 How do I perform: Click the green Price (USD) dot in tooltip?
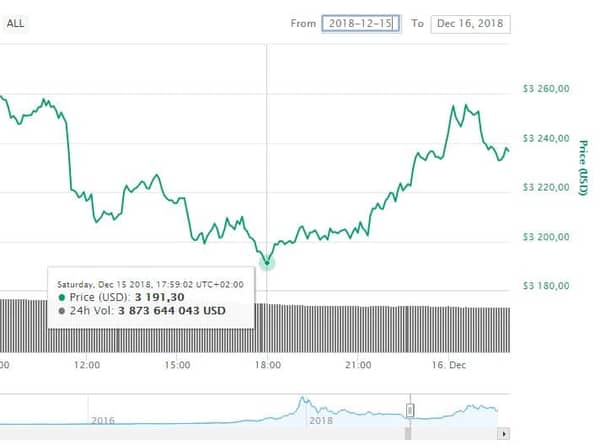tap(62, 297)
